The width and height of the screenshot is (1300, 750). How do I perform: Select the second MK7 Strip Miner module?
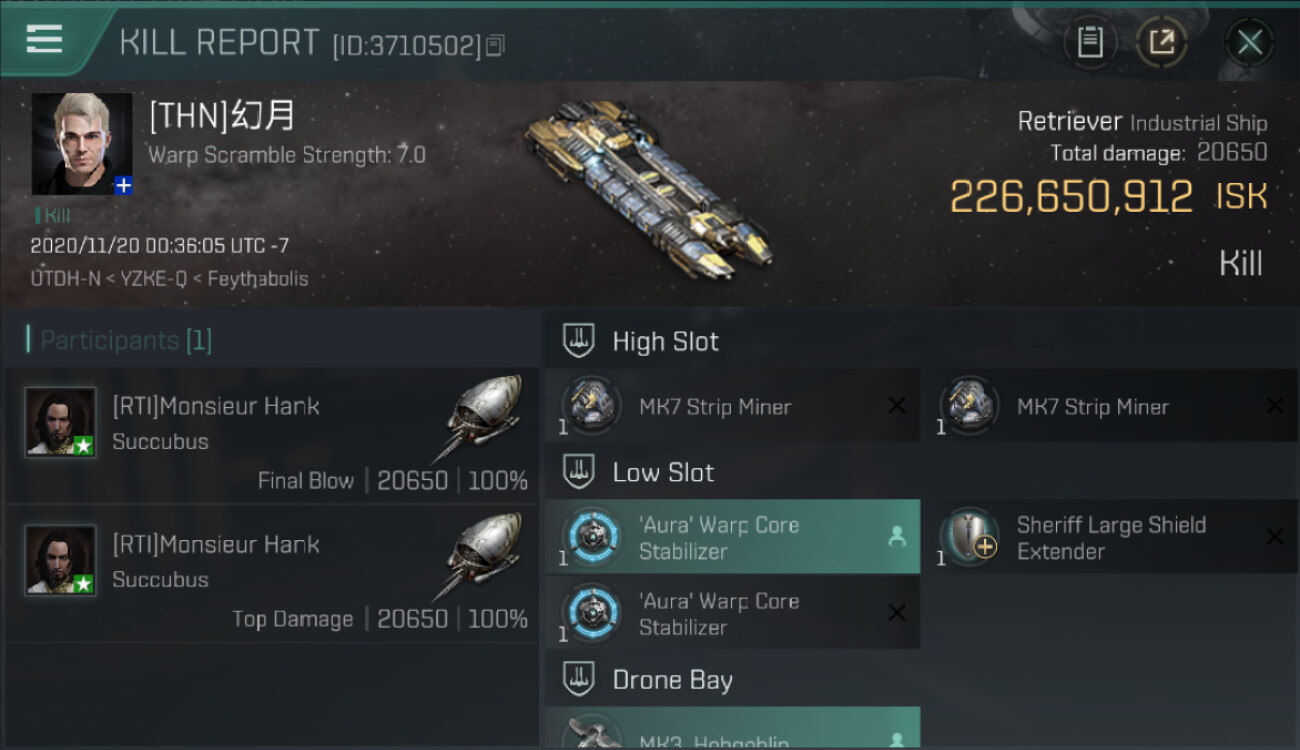pos(1110,406)
